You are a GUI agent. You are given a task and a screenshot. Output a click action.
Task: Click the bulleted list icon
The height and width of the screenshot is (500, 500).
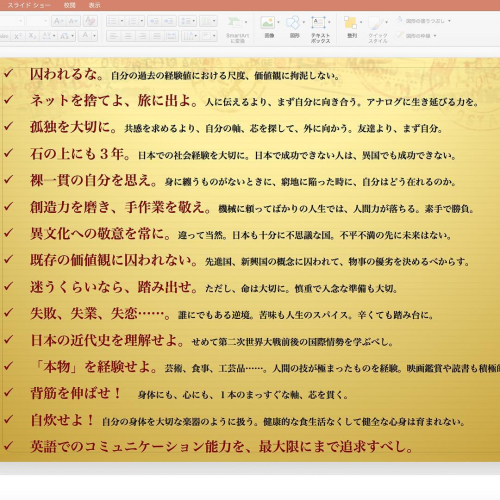[112, 22]
